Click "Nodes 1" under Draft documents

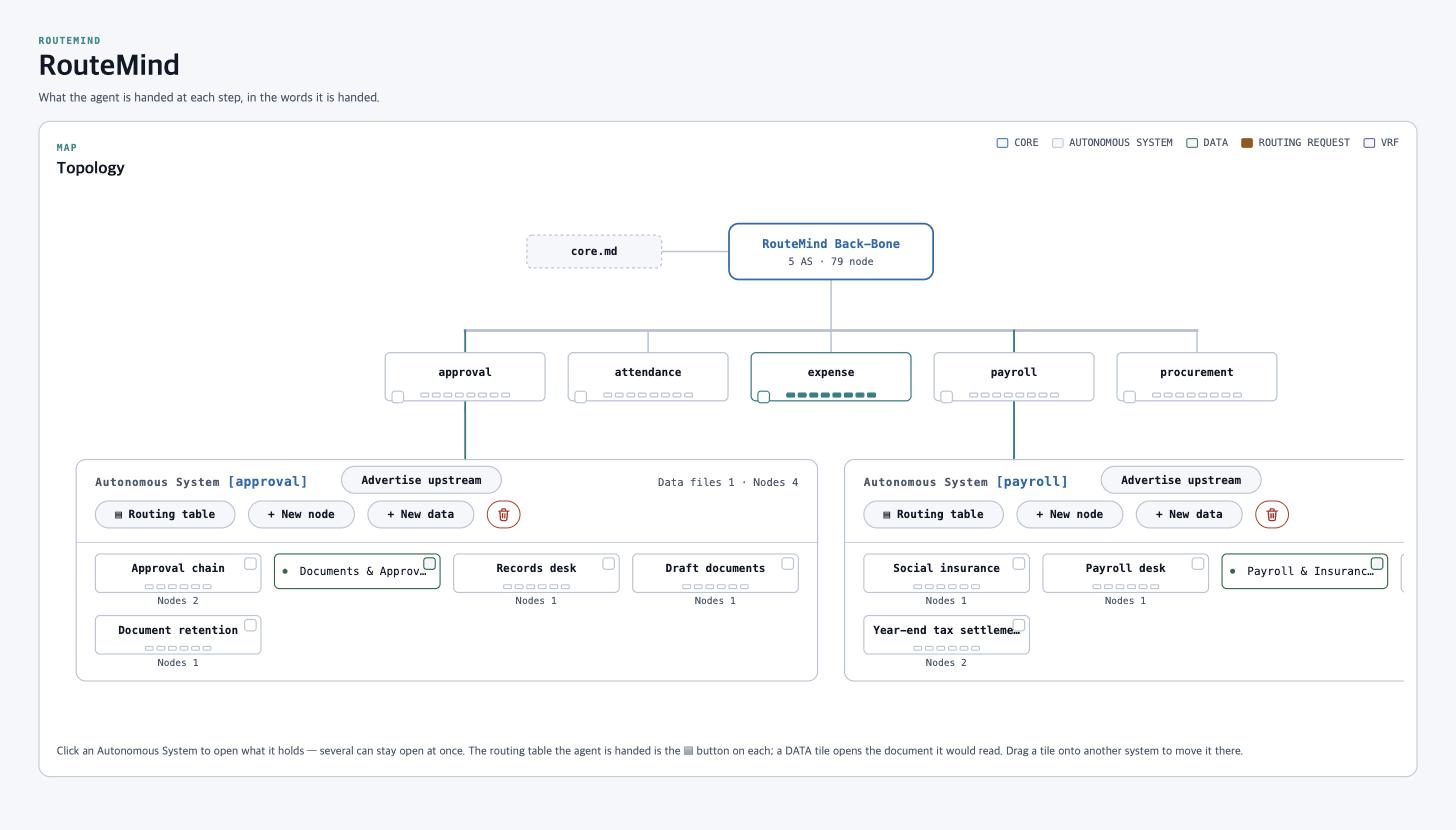[715, 601]
